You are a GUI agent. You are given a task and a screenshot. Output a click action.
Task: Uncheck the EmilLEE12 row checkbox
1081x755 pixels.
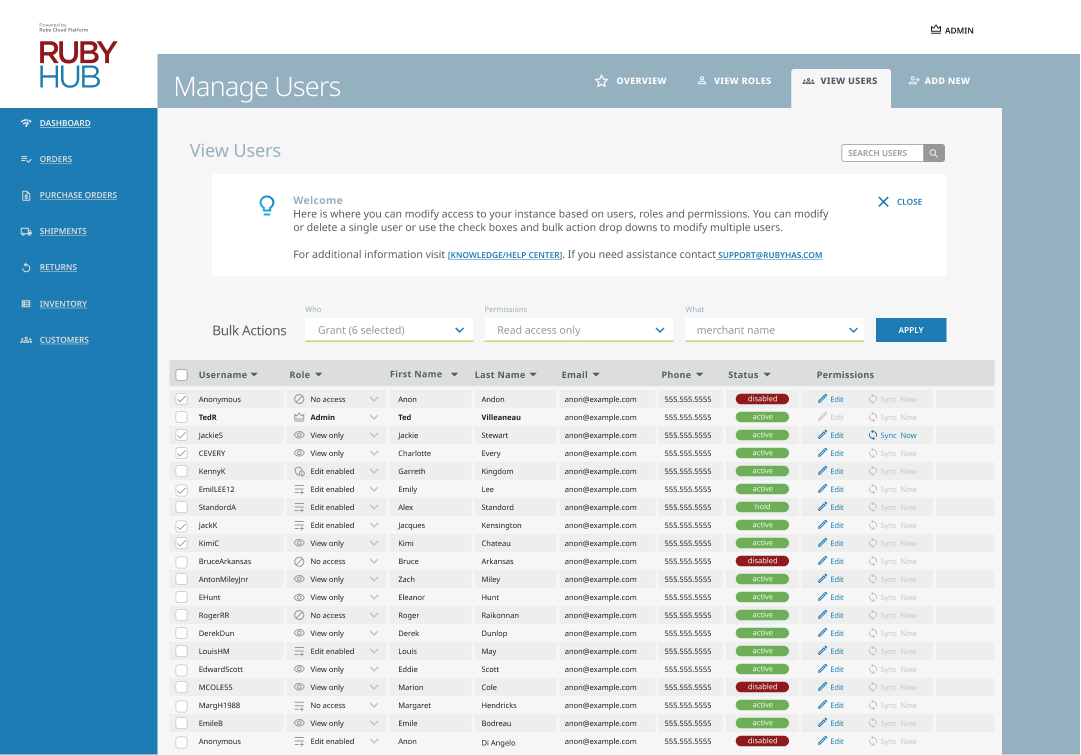pos(181,490)
